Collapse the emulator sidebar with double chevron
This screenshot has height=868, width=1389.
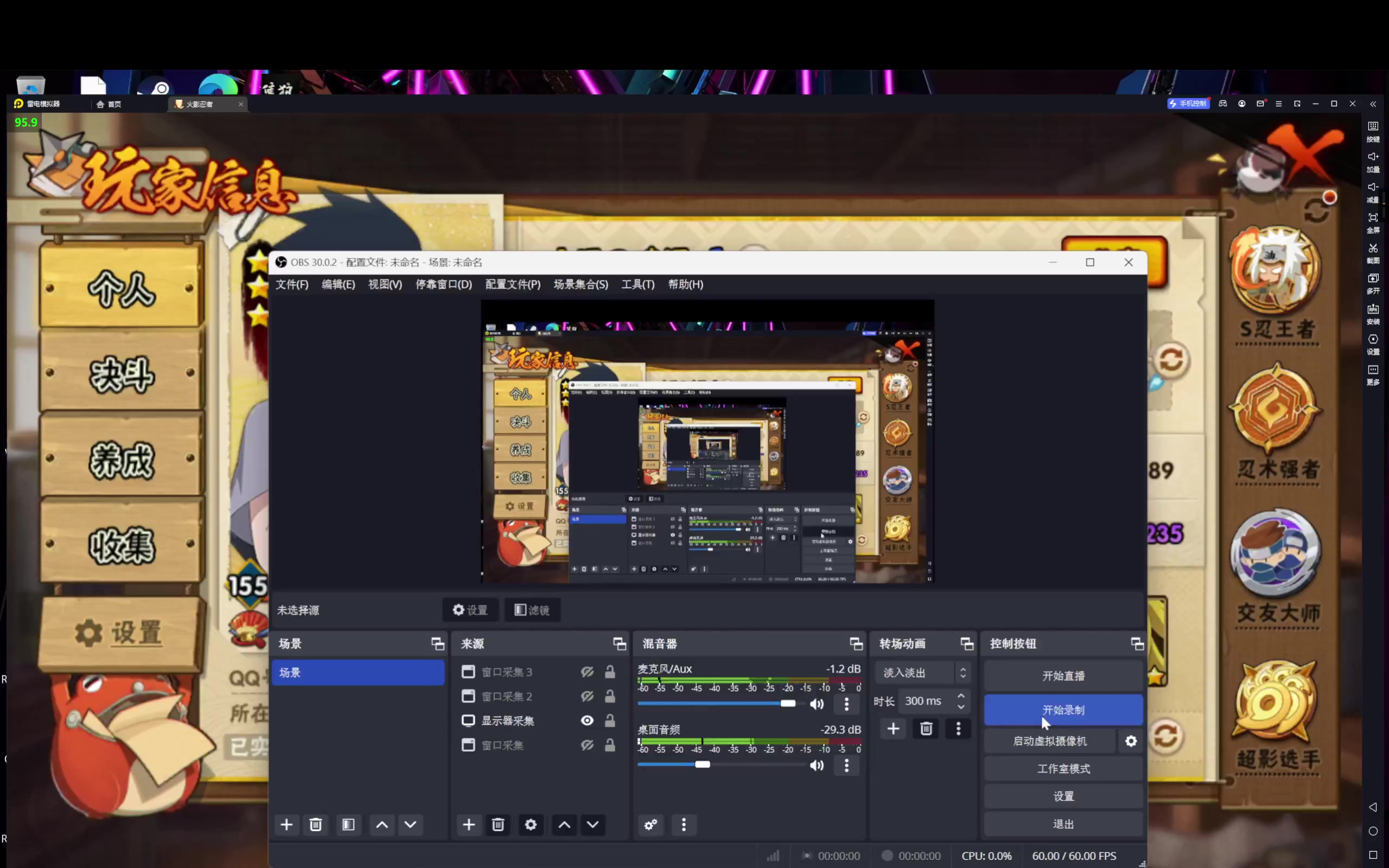point(1373,104)
